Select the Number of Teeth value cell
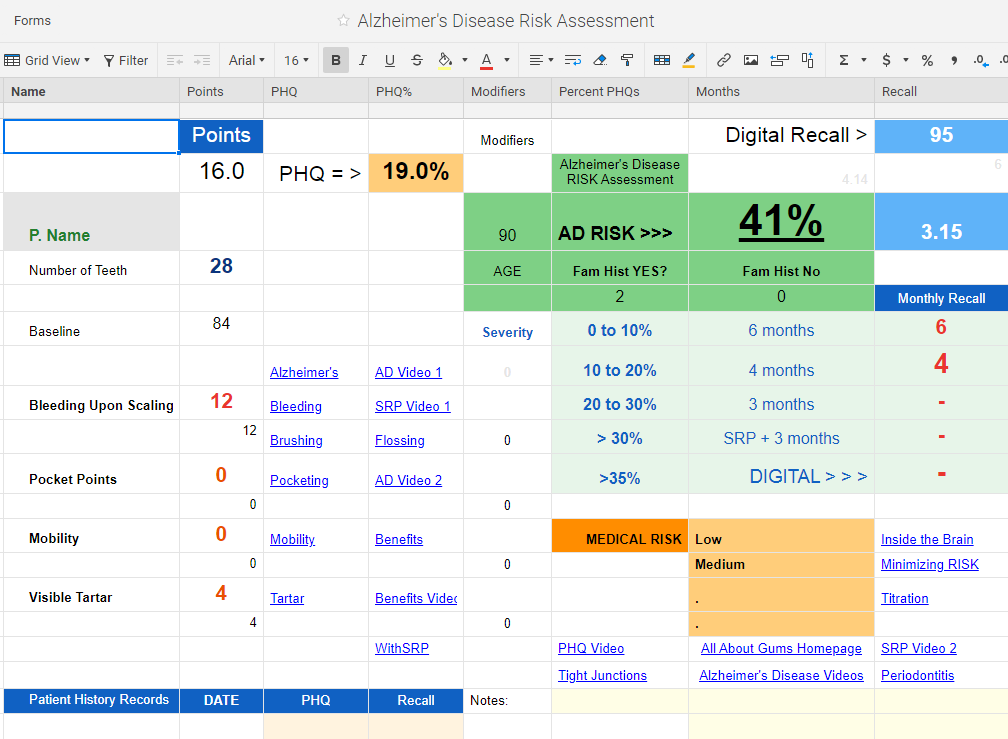This screenshot has width=1008, height=739. [x=221, y=267]
